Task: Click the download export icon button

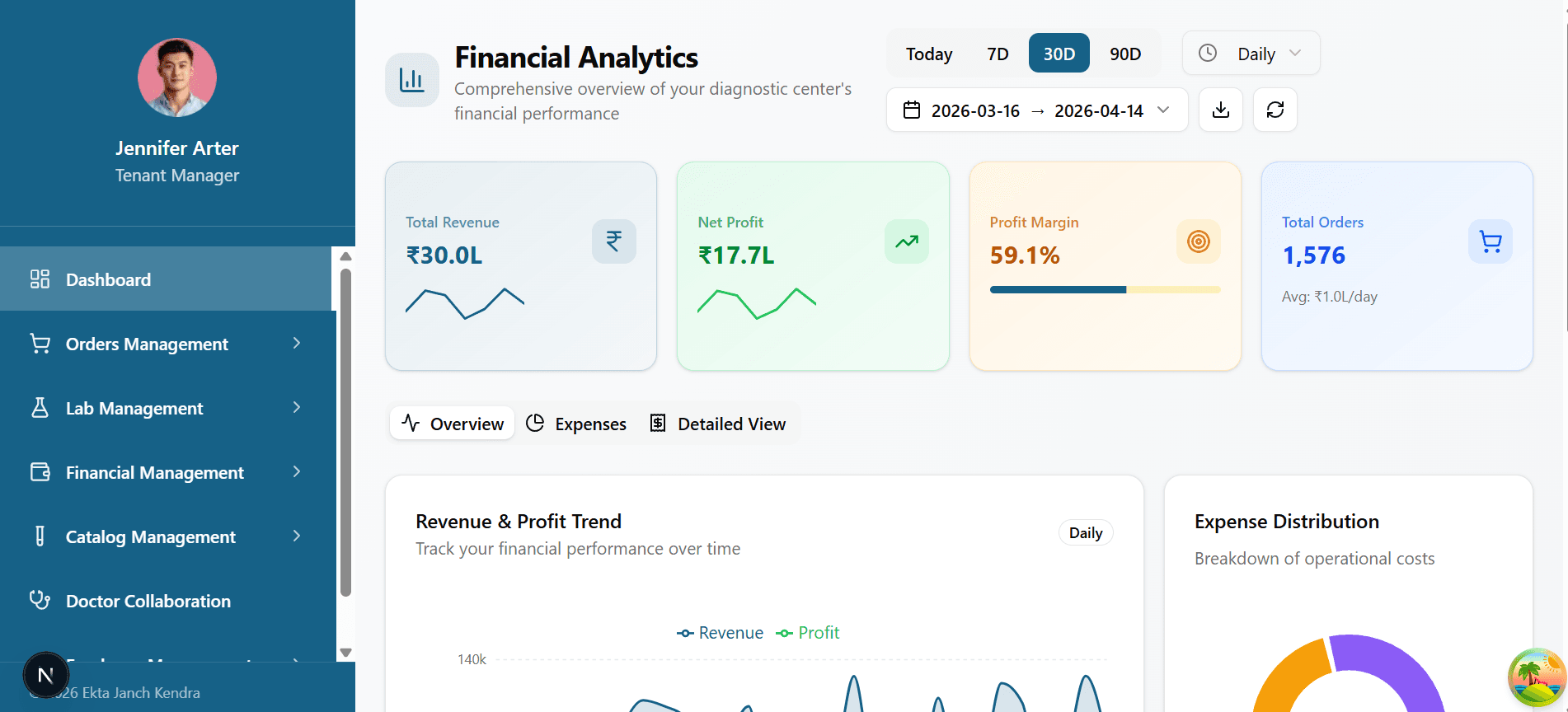Action: tap(1221, 110)
